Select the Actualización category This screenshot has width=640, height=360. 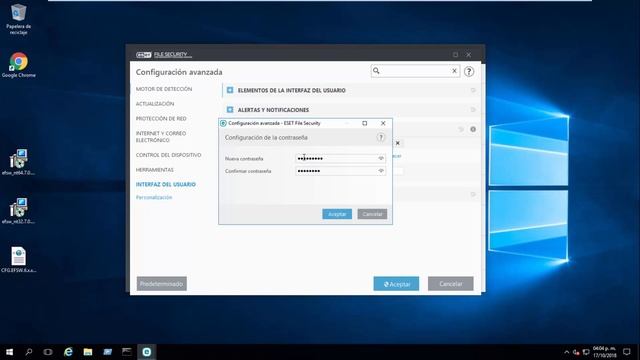coord(155,104)
